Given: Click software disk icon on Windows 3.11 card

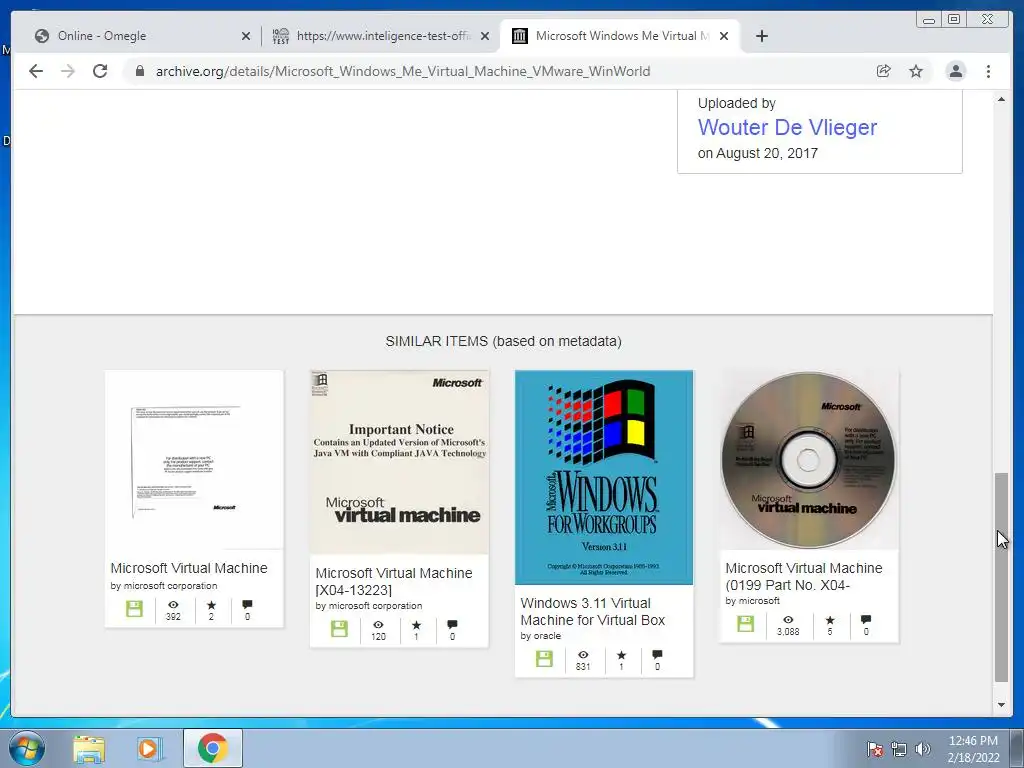Looking at the screenshot, I should pos(545,658).
